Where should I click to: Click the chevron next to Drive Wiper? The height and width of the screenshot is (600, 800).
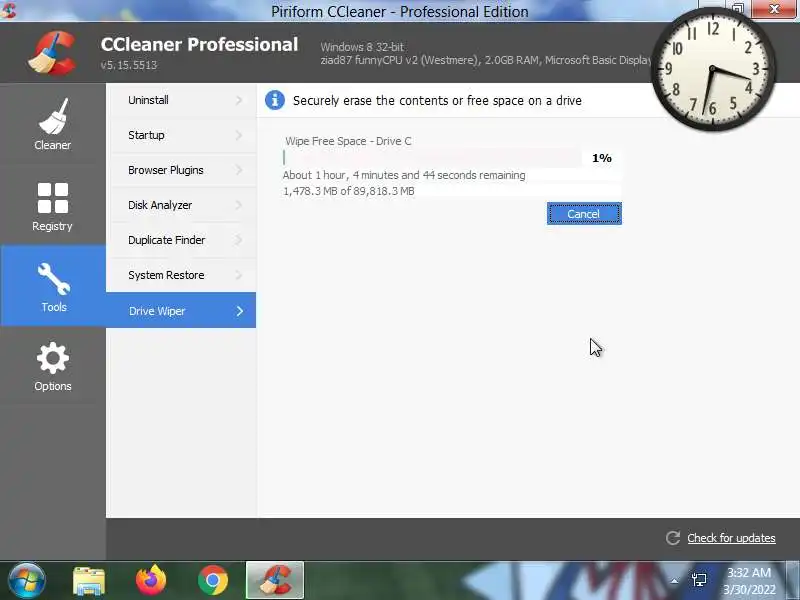[x=240, y=311]
